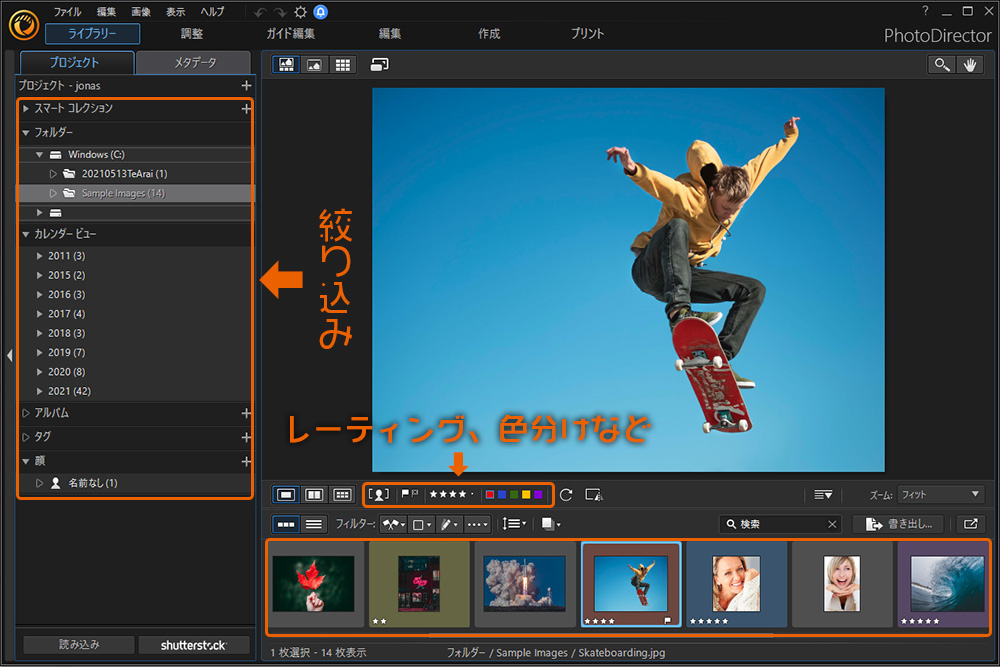
Task: Open the 画像 menu
Action: [x=141, y=11]
